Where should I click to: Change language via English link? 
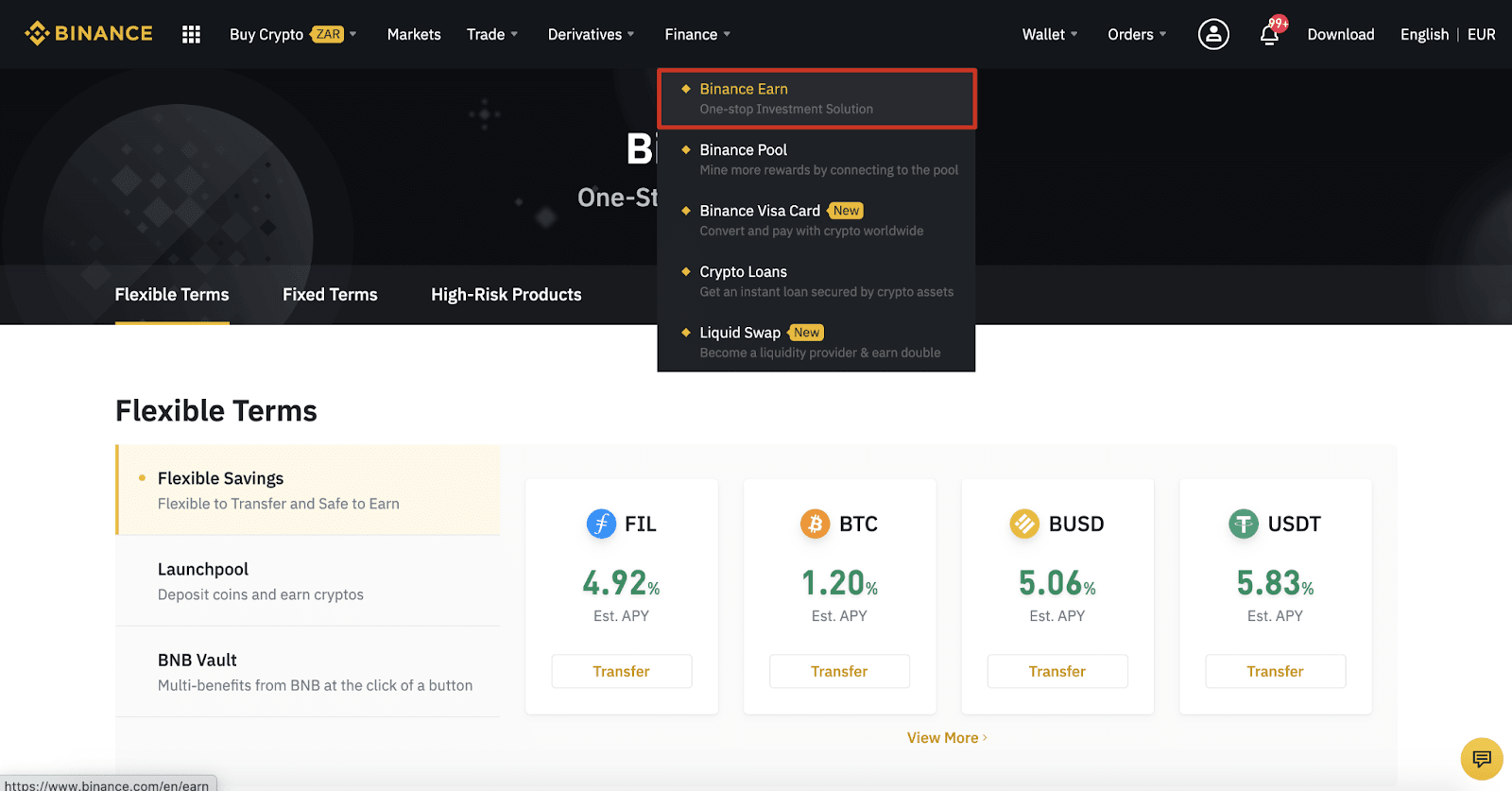tap(1424, 34)
